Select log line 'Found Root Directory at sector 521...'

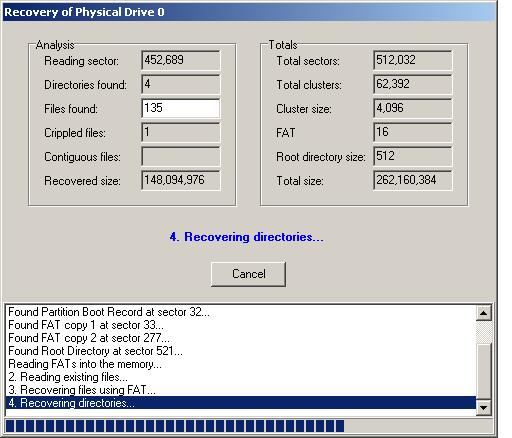[x=241, y=351]
